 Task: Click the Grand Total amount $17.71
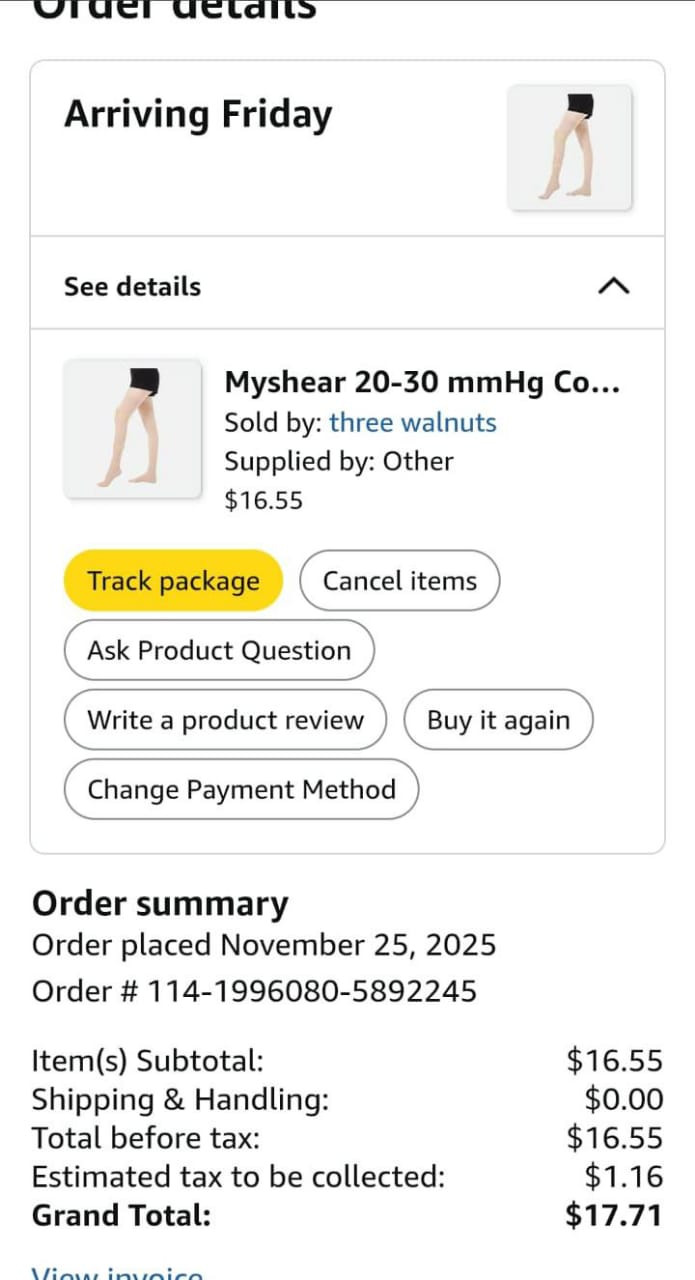(x=613, y=1215)
